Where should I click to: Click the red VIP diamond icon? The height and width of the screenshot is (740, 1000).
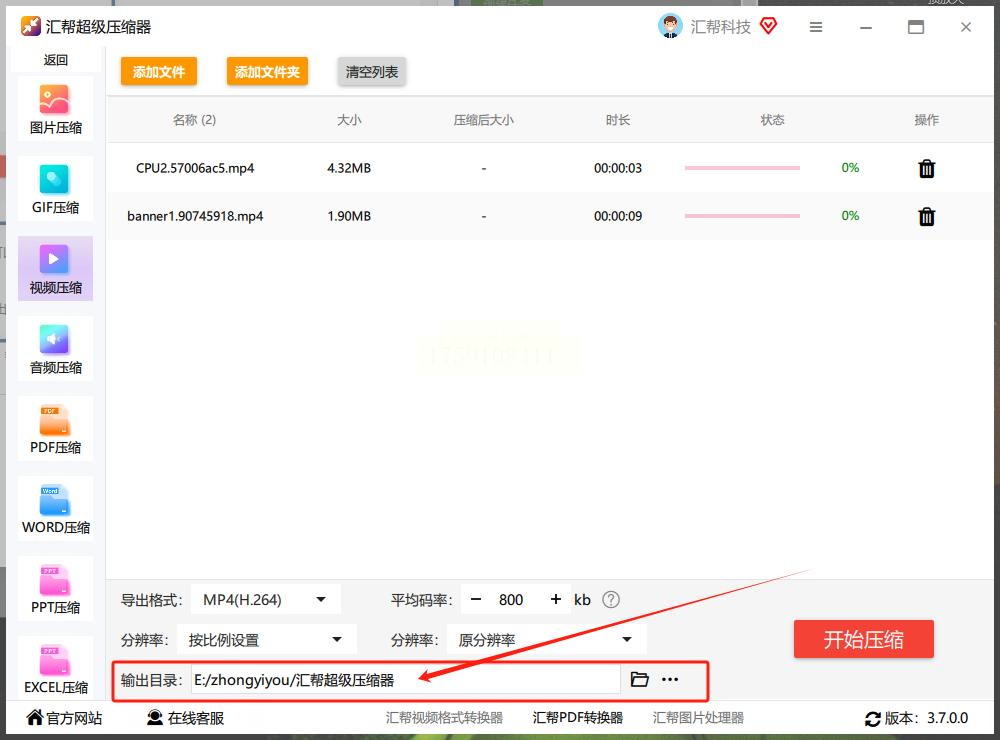[x=768, y=26]
